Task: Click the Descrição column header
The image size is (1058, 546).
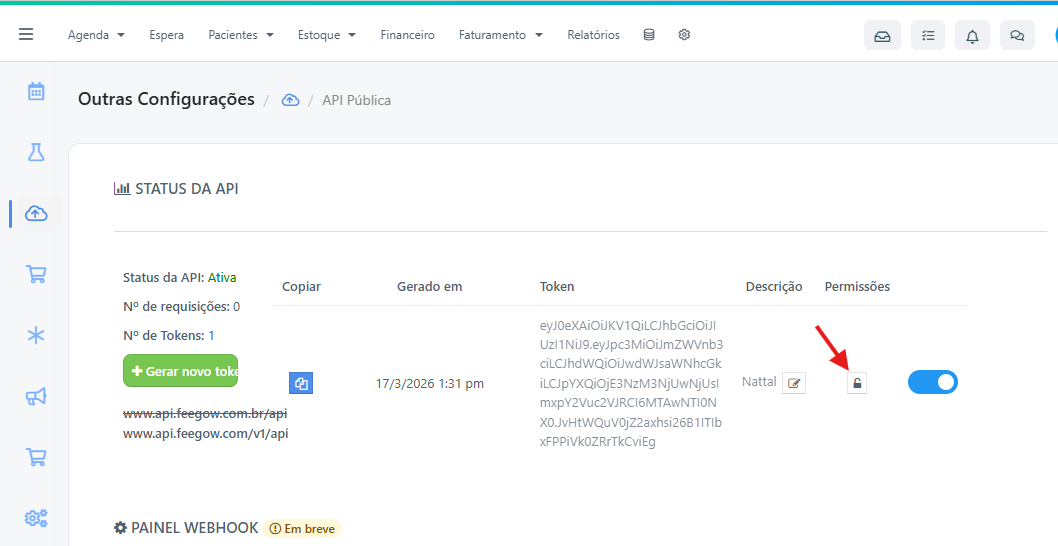Action: click(774, 286)
